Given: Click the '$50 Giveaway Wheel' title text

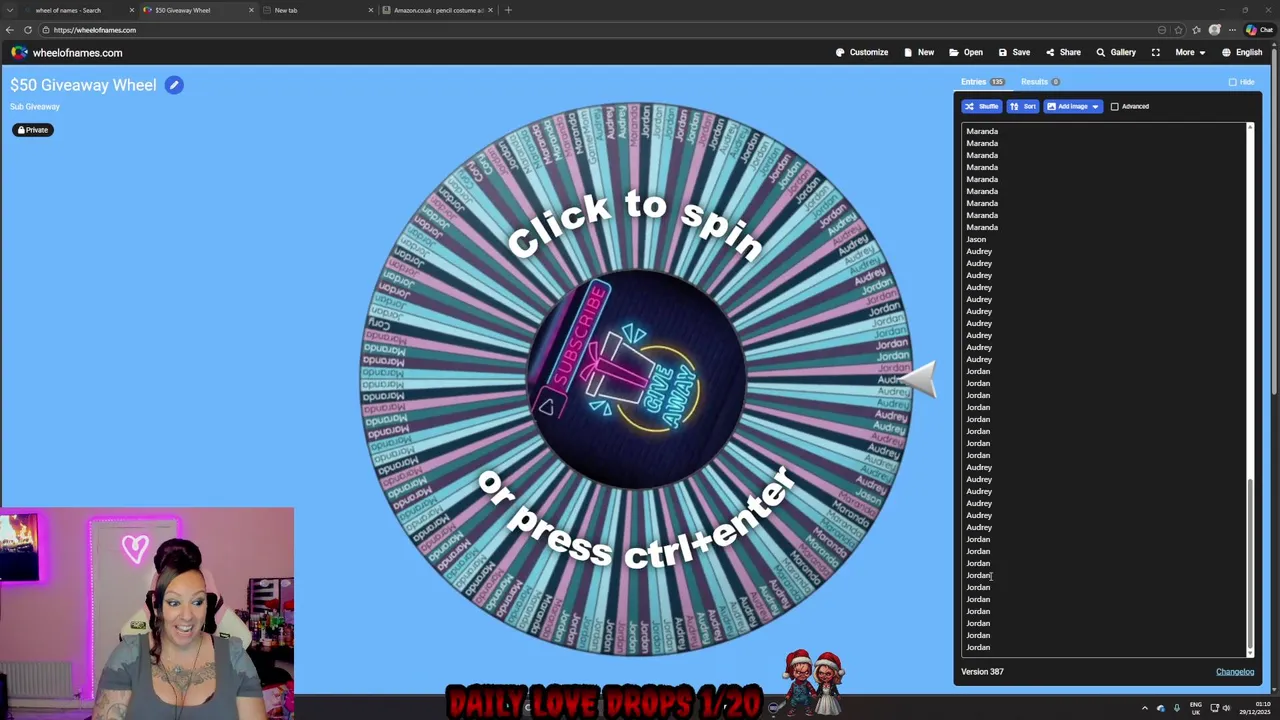Looking at the screenshot, I should tap(83, 85).
